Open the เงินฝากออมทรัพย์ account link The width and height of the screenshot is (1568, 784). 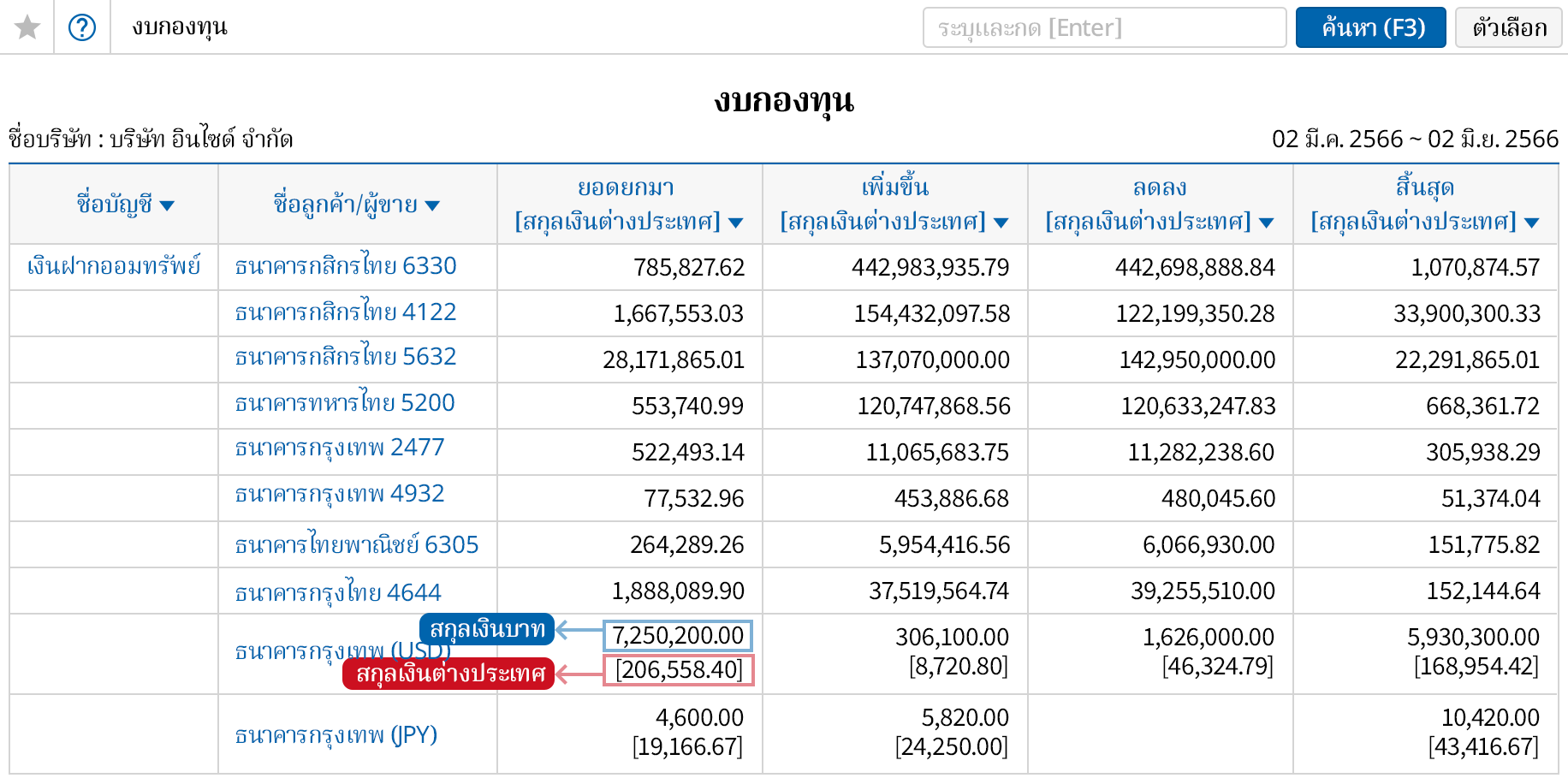pos(114,266)
